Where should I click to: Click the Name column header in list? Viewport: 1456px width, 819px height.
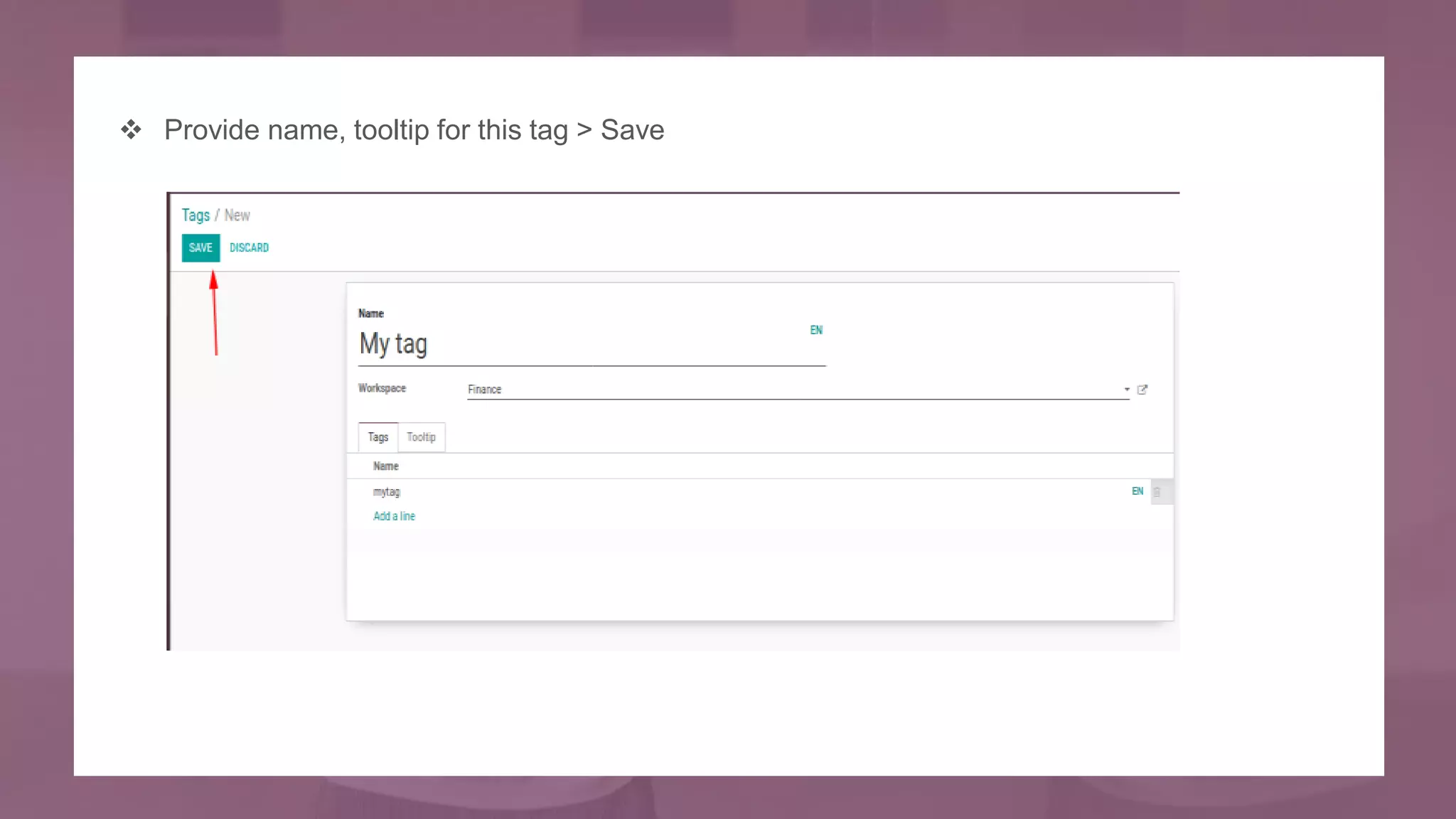[386, 466]
